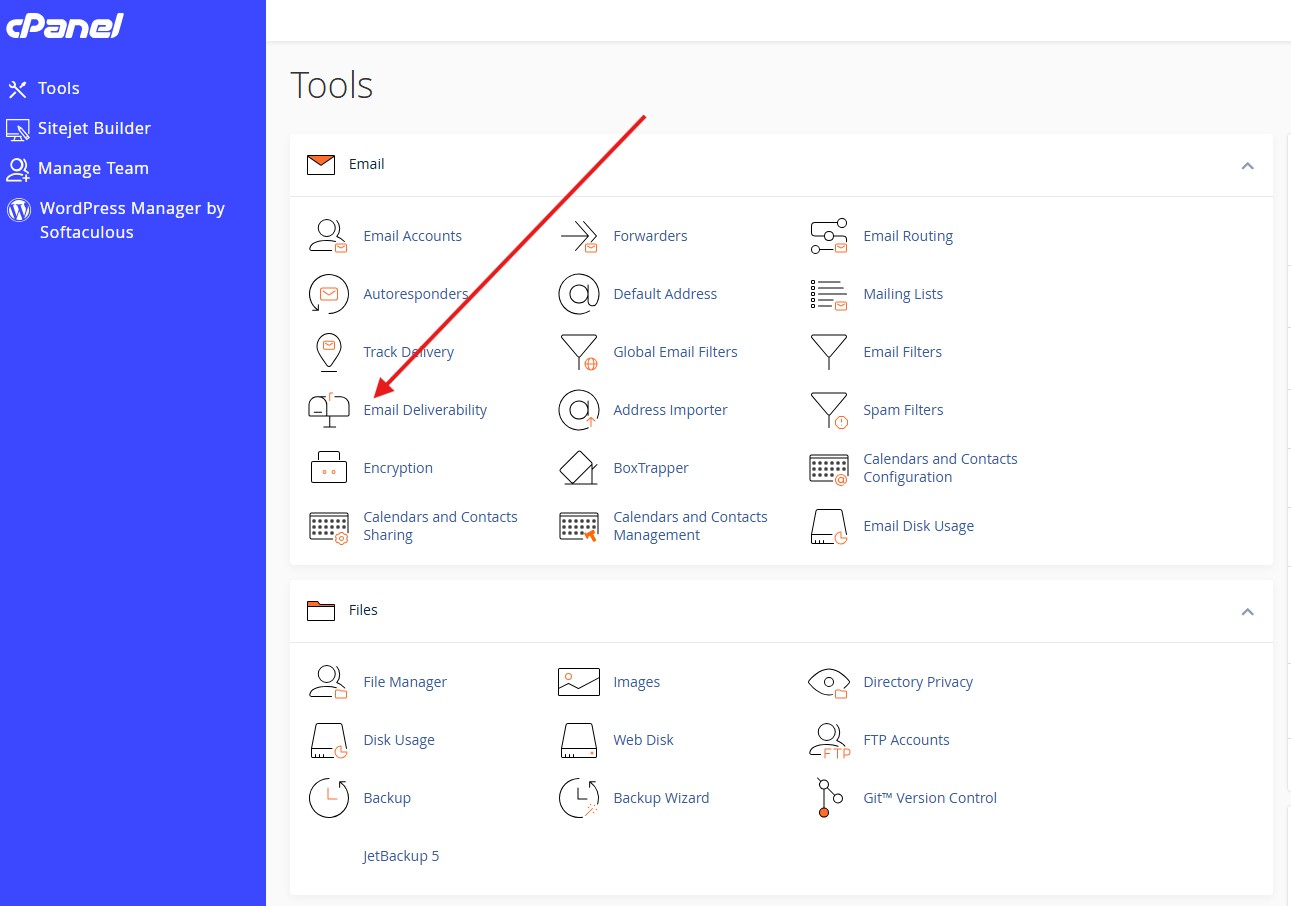Open the Disk Usage drive icon
The height and width of the screenshot is (906, 1291).
pyautogui.click(x=328, y=740)
